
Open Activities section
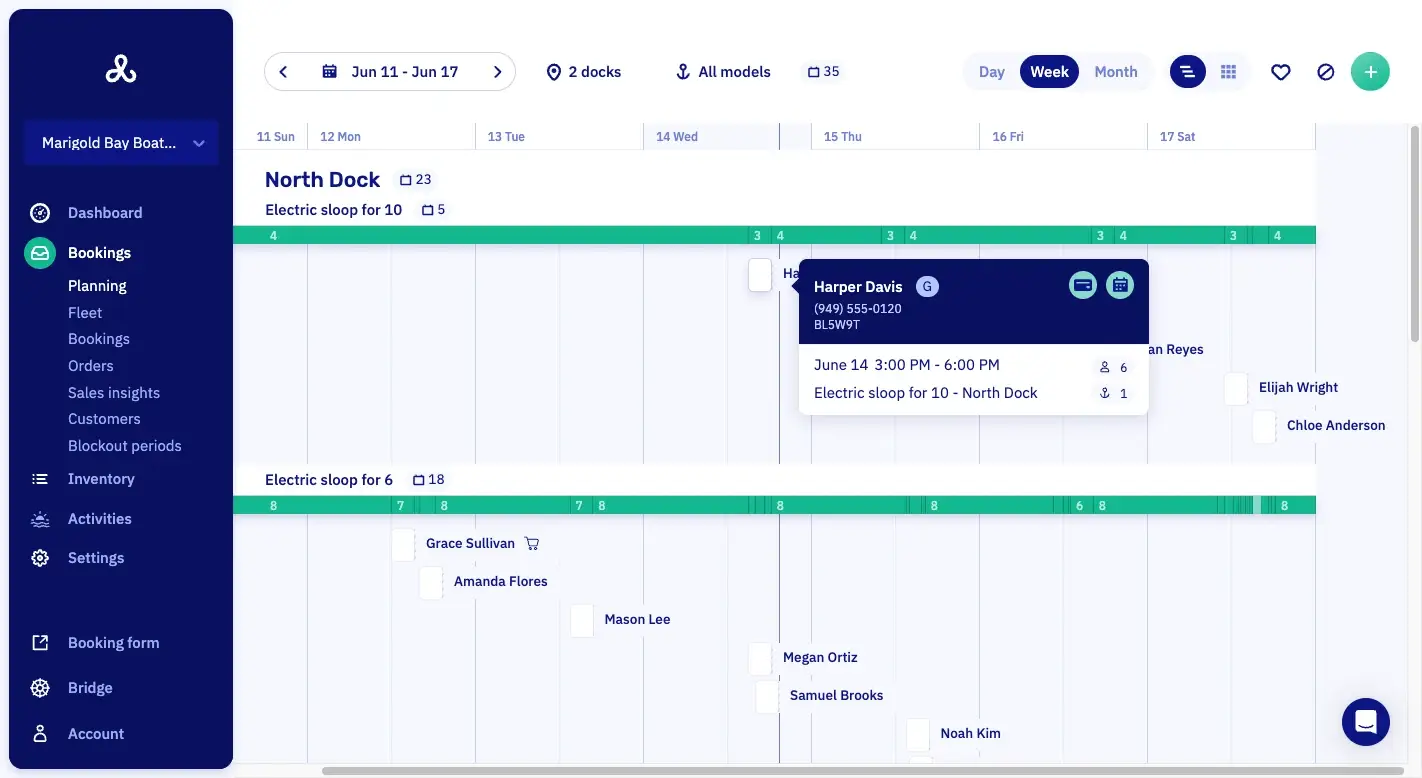100,519
